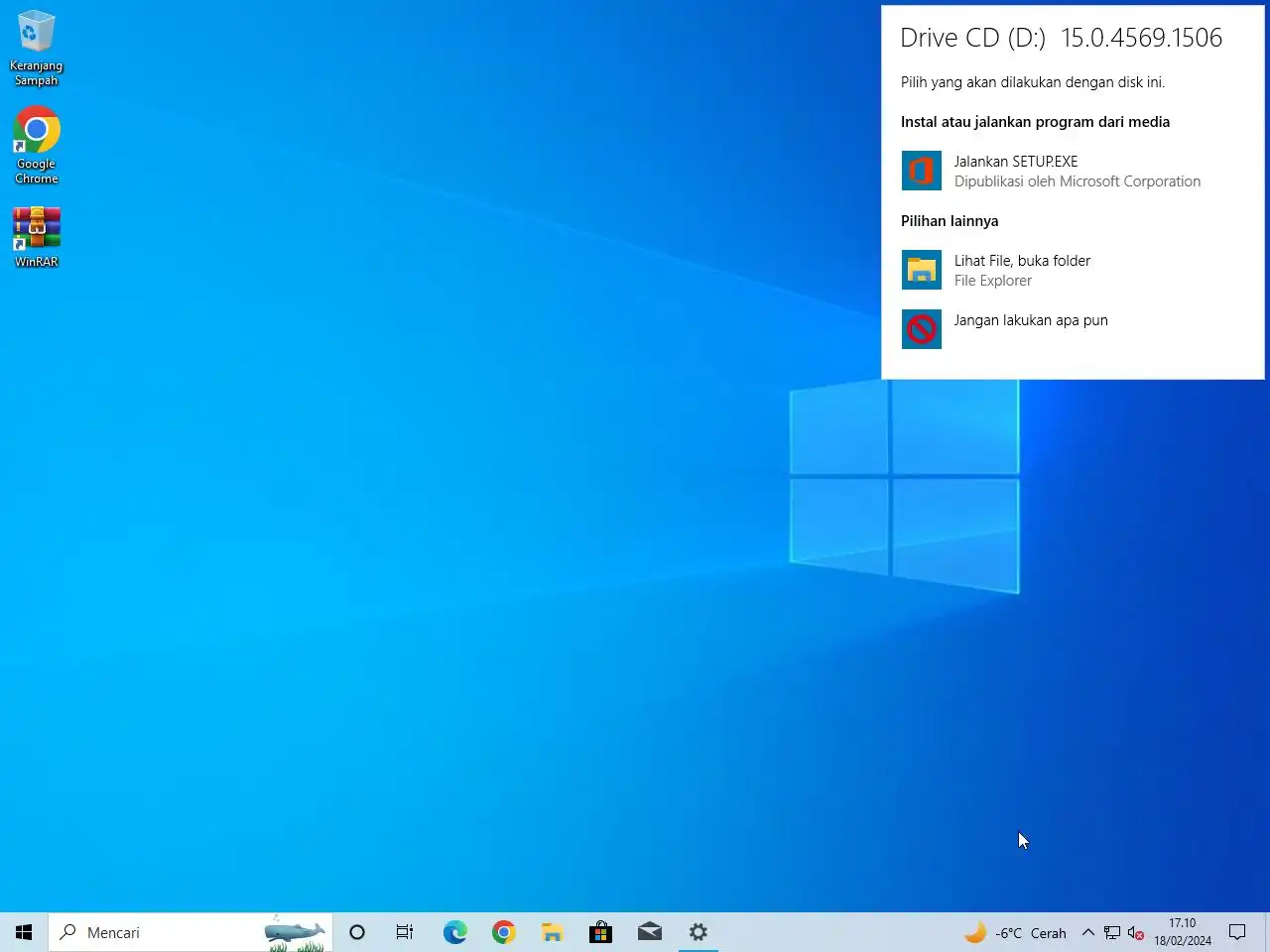The width and height of the screenshot is (1270, 952).
Task: Expand hidden system tray icons chevron
Action: pos(1087,932)
